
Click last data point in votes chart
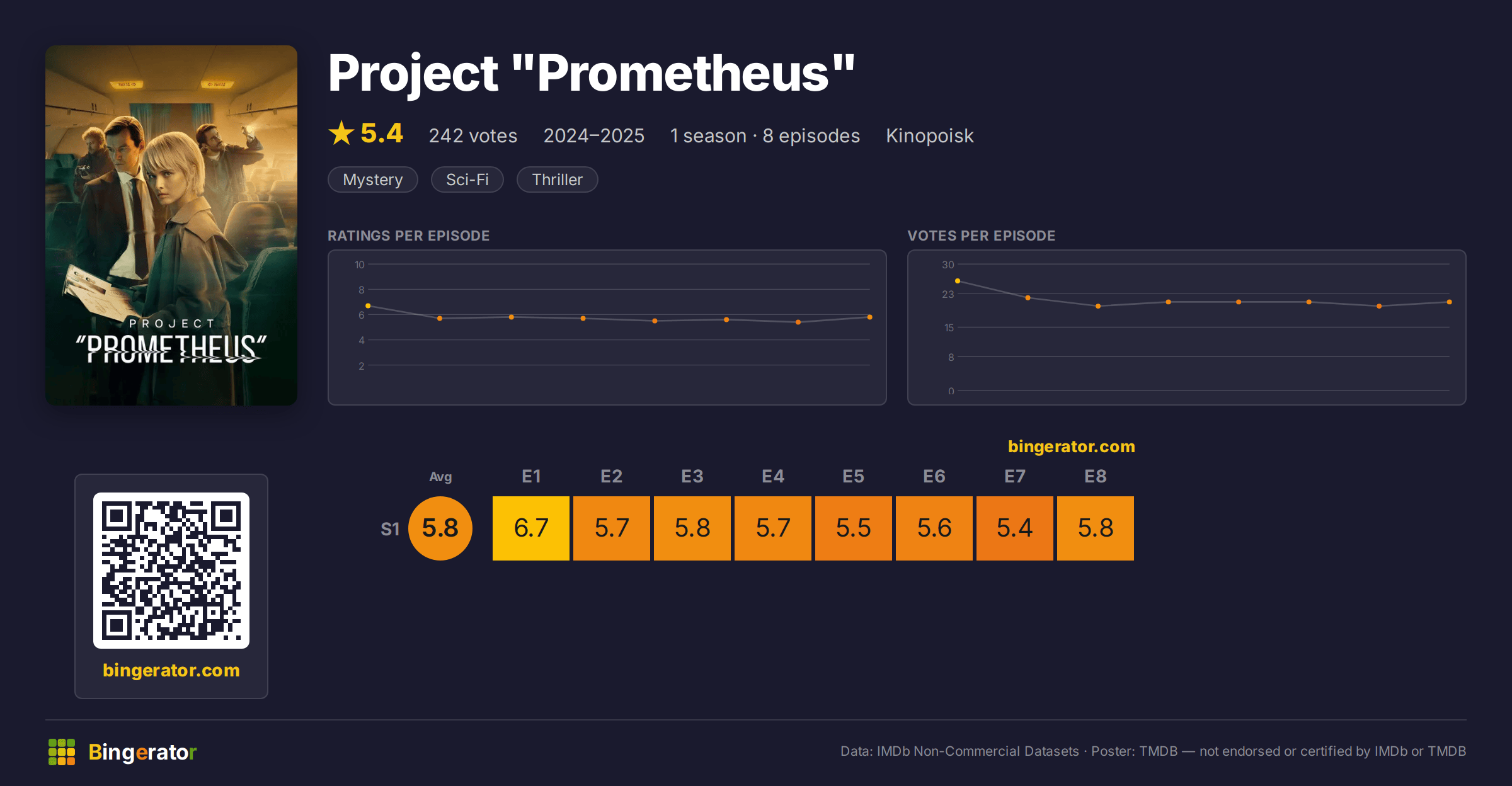pyautogui.click(x=1450, y=302)
